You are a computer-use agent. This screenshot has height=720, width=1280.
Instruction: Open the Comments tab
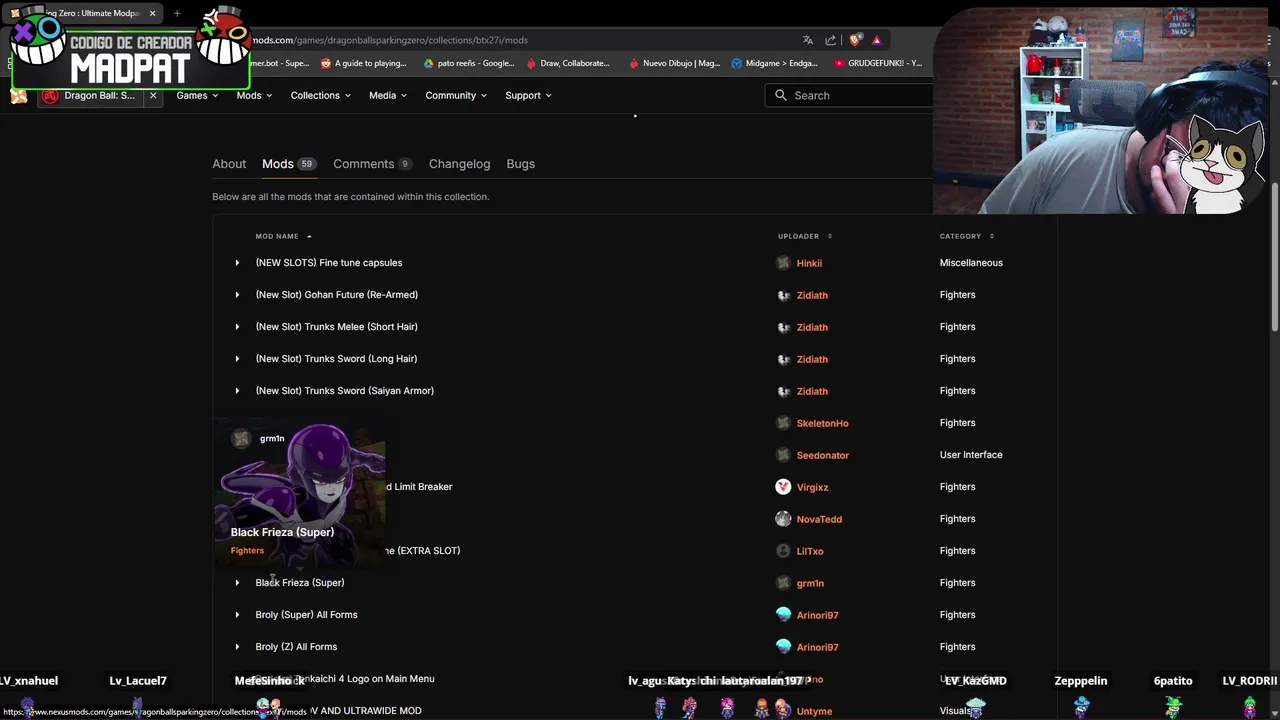tap(372, 164)
